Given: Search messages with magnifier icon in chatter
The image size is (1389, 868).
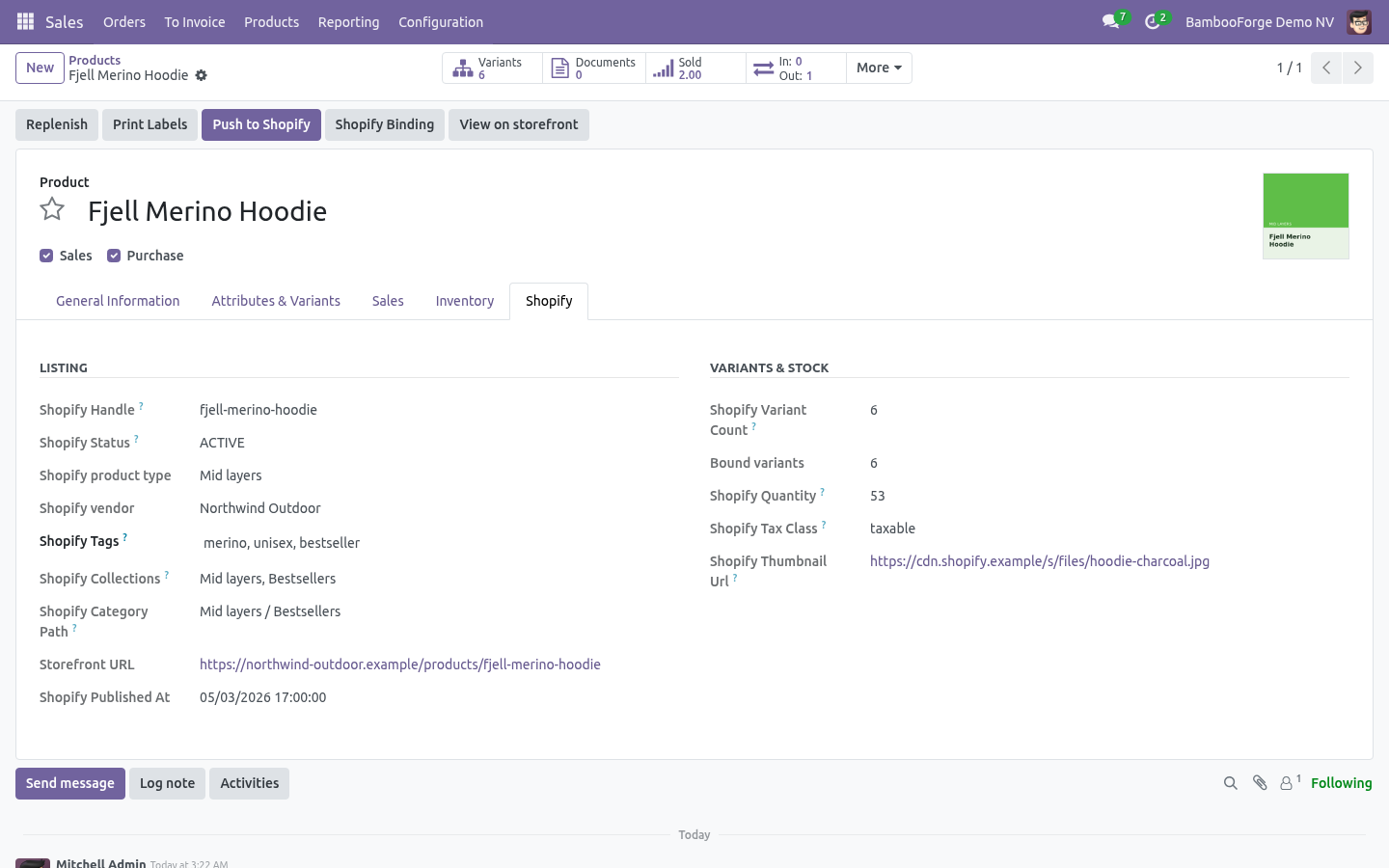Looking at the screenshot, I should (1230, 783).
